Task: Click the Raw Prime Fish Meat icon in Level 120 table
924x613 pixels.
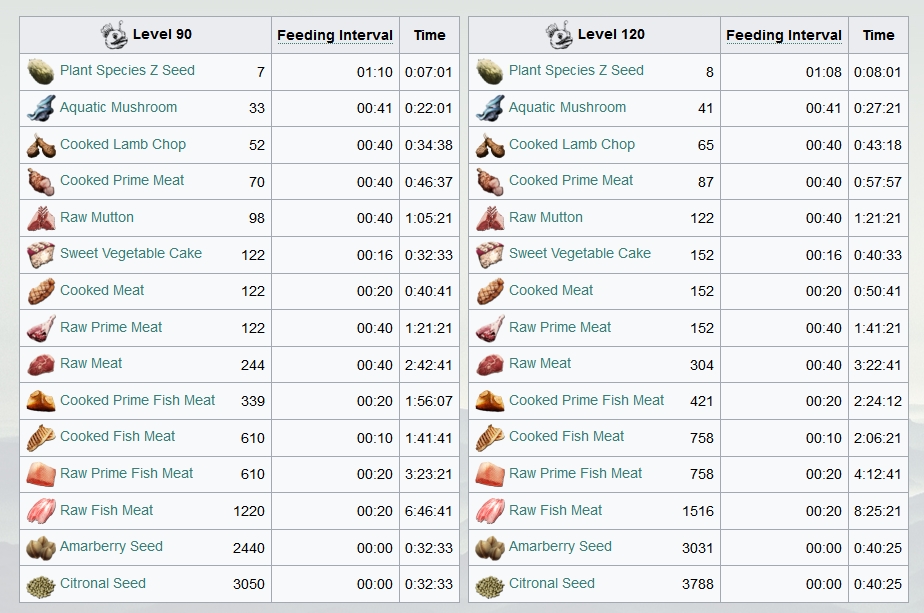Action: (x=490, y=474)
